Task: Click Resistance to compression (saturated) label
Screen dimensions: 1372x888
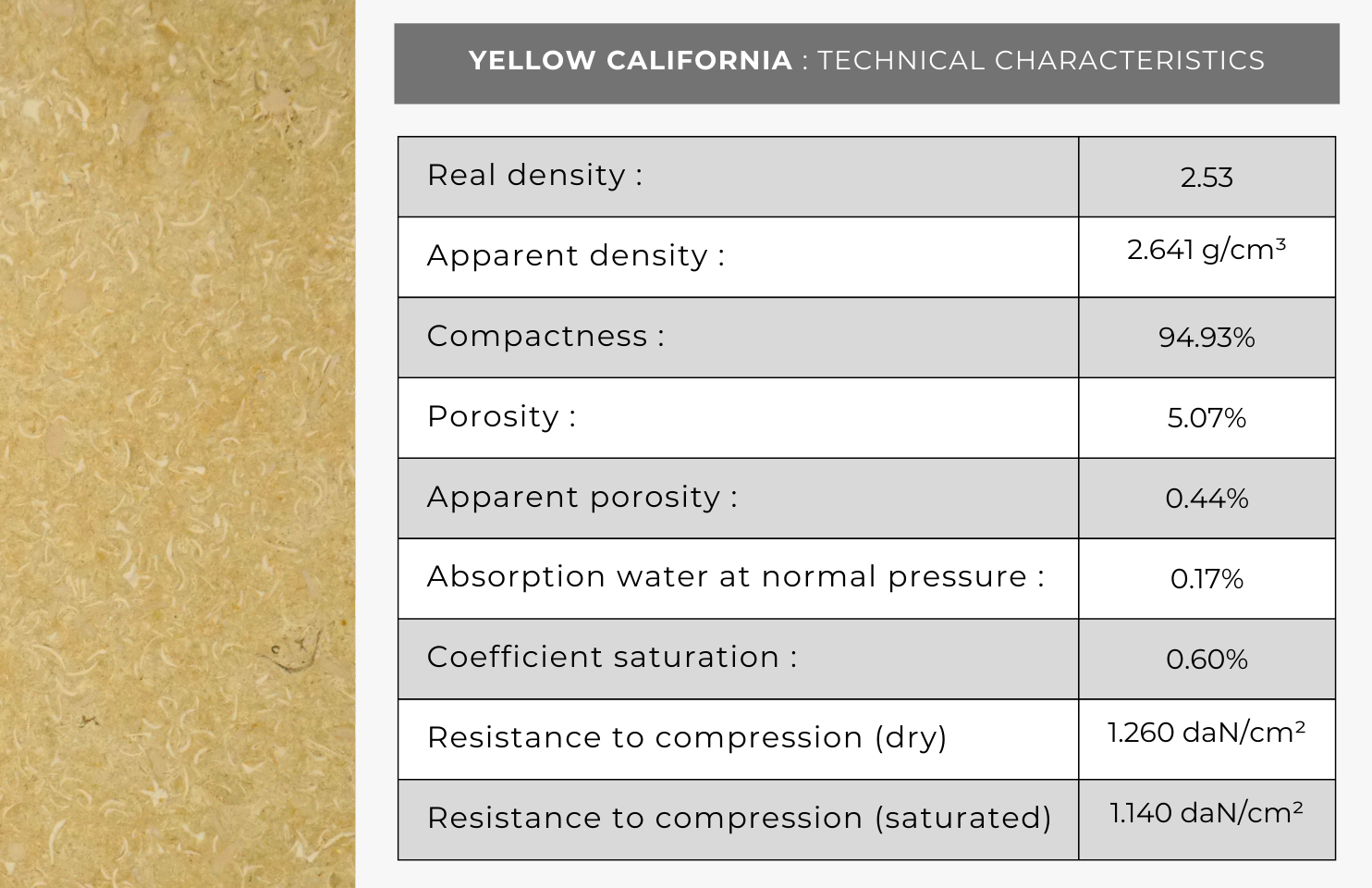Action: coord(740,819)
